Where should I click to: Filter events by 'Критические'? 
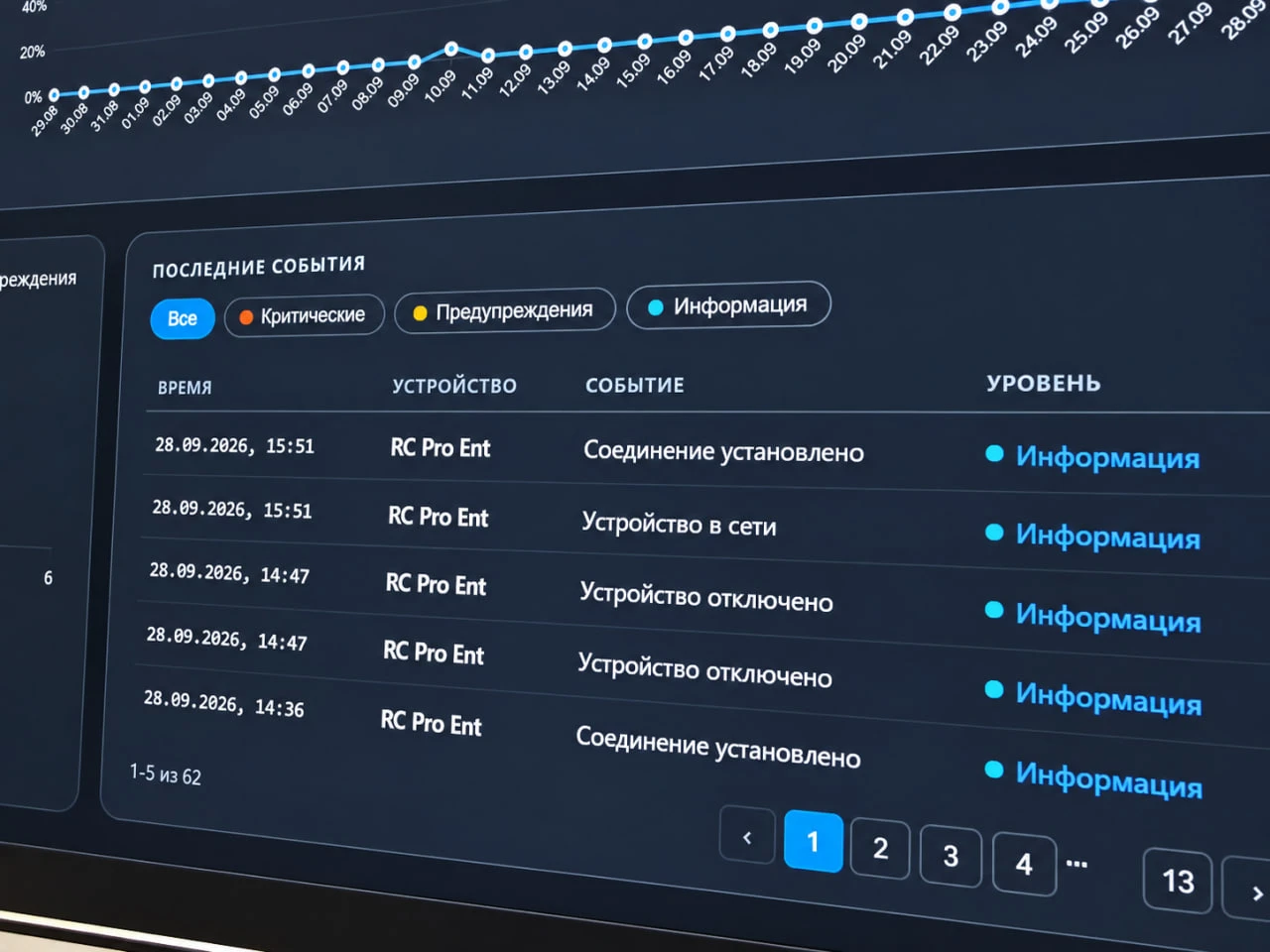click(x=304, y=315)
